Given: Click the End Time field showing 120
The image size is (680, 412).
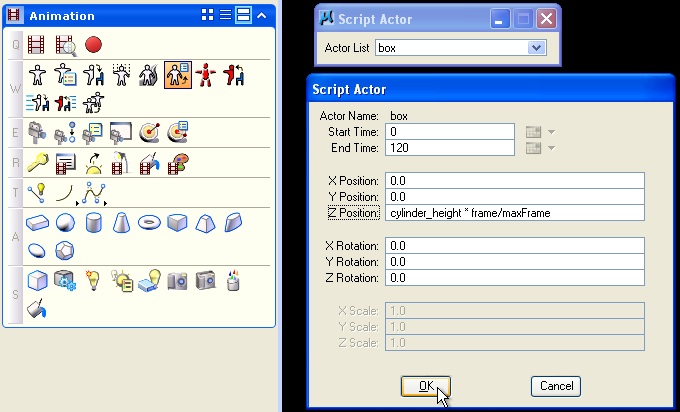Looking at the screenshot, I should pyautogui.click(x=450, y=148).
